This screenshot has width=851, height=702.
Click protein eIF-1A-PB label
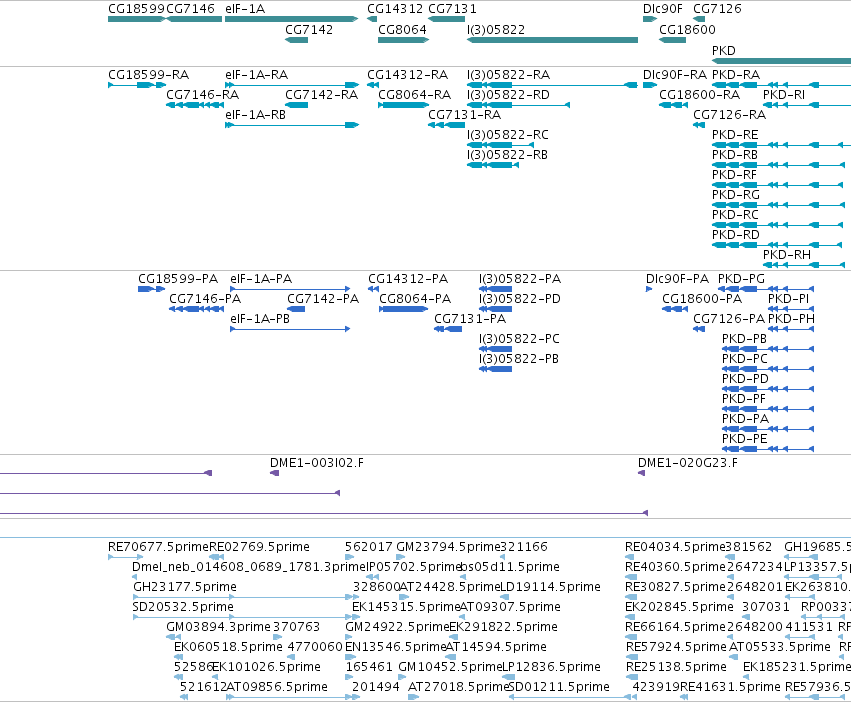pyautogui.click(x=260, y=319)
